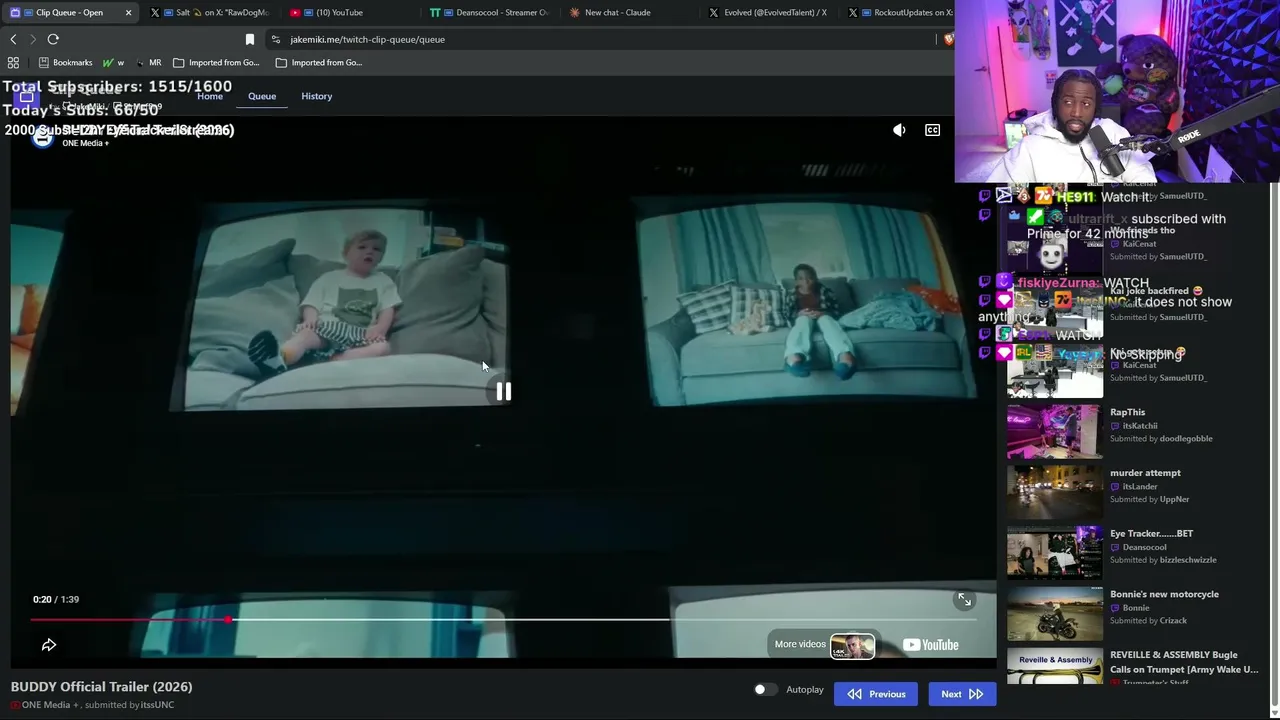This screenshot has width=1280, height=720.
Task: Go to the Previous clip
Action: click(876, 694)
